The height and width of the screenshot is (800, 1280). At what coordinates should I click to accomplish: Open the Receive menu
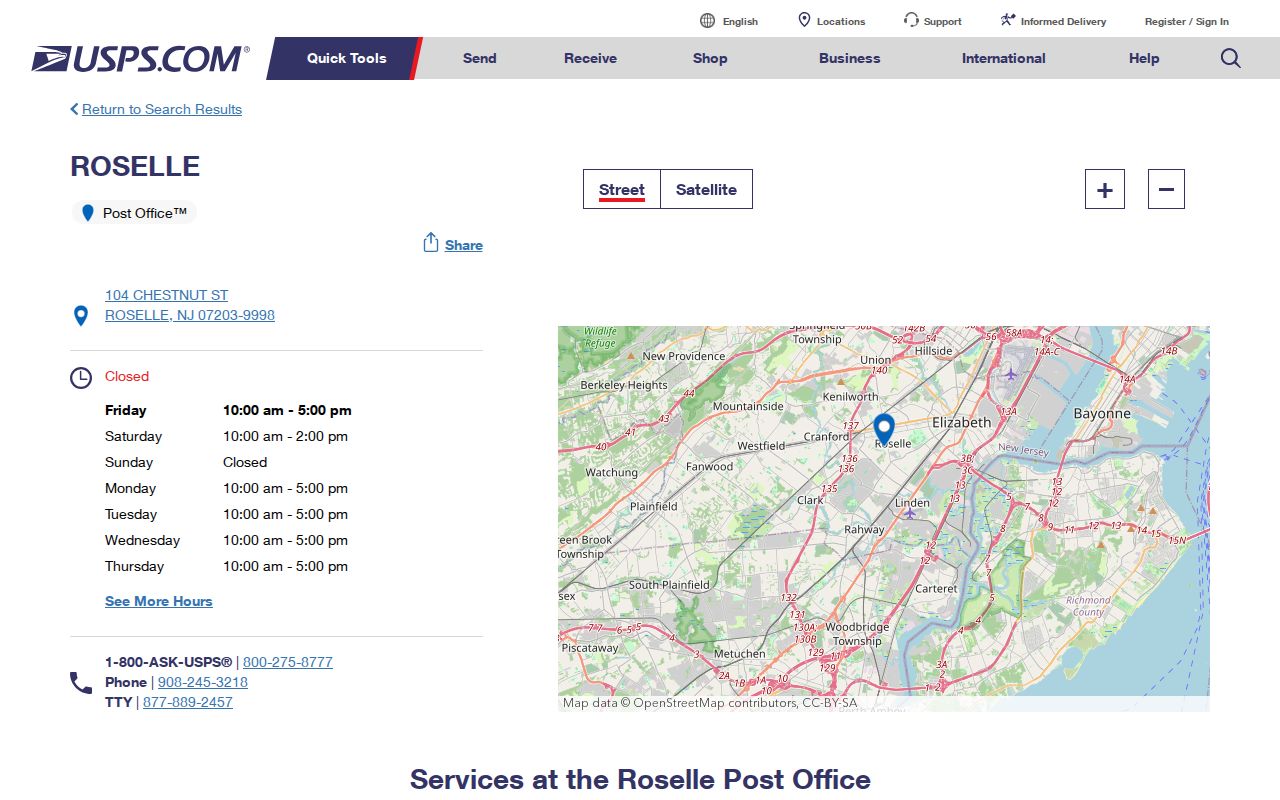point(590,58)
